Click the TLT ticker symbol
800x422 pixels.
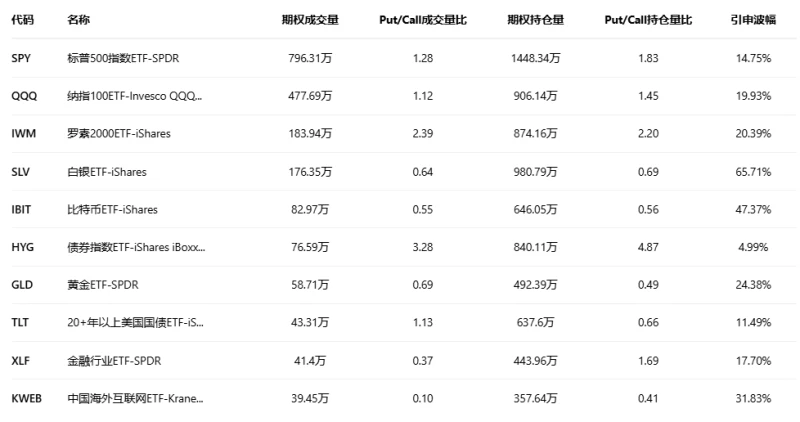tap(20, 322)
